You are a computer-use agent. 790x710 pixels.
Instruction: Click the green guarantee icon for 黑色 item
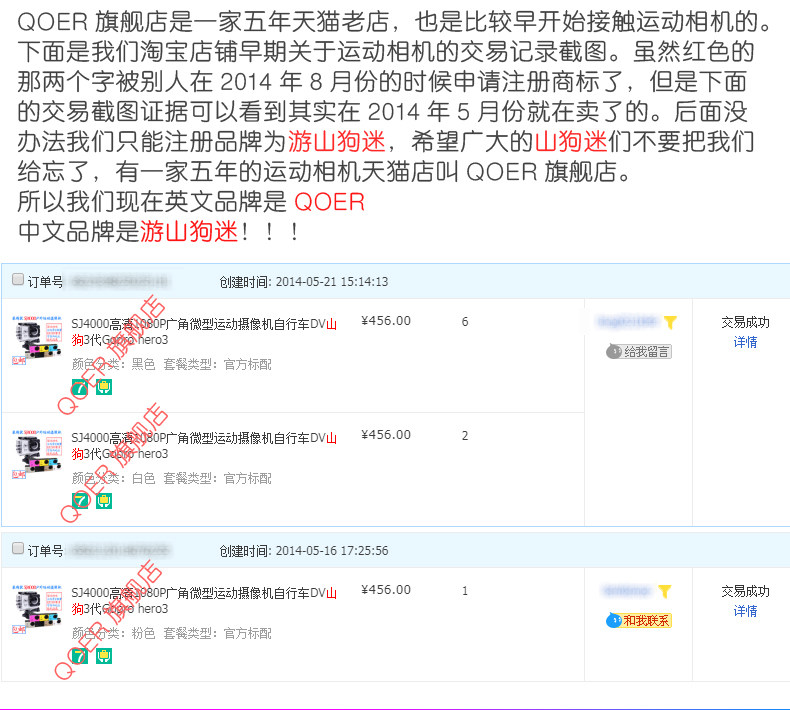click(x=104, y=387)
